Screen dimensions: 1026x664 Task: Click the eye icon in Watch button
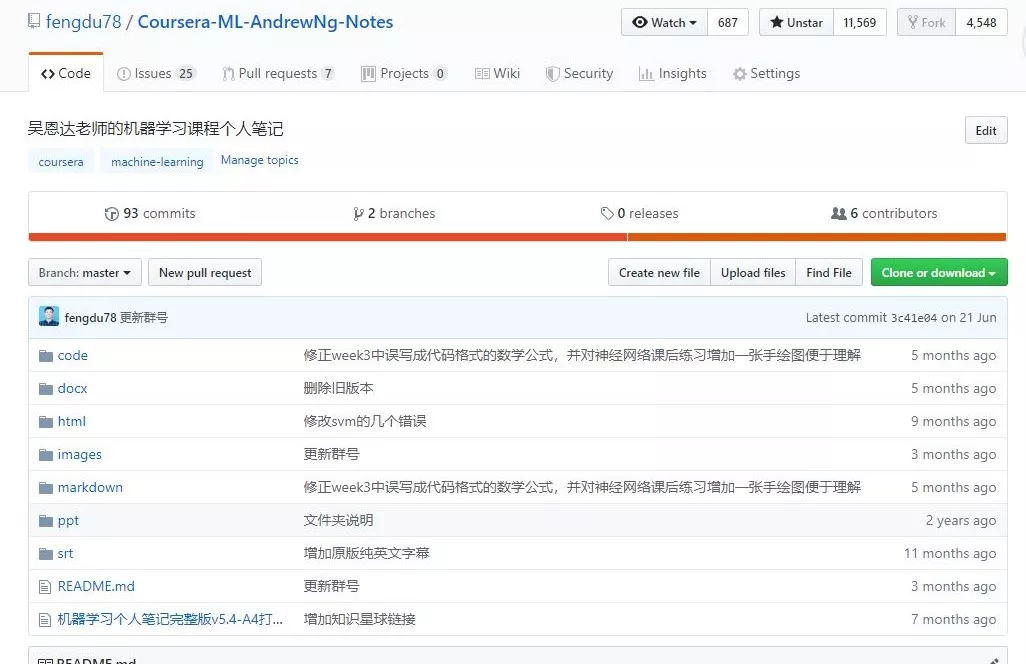(639, 22)
